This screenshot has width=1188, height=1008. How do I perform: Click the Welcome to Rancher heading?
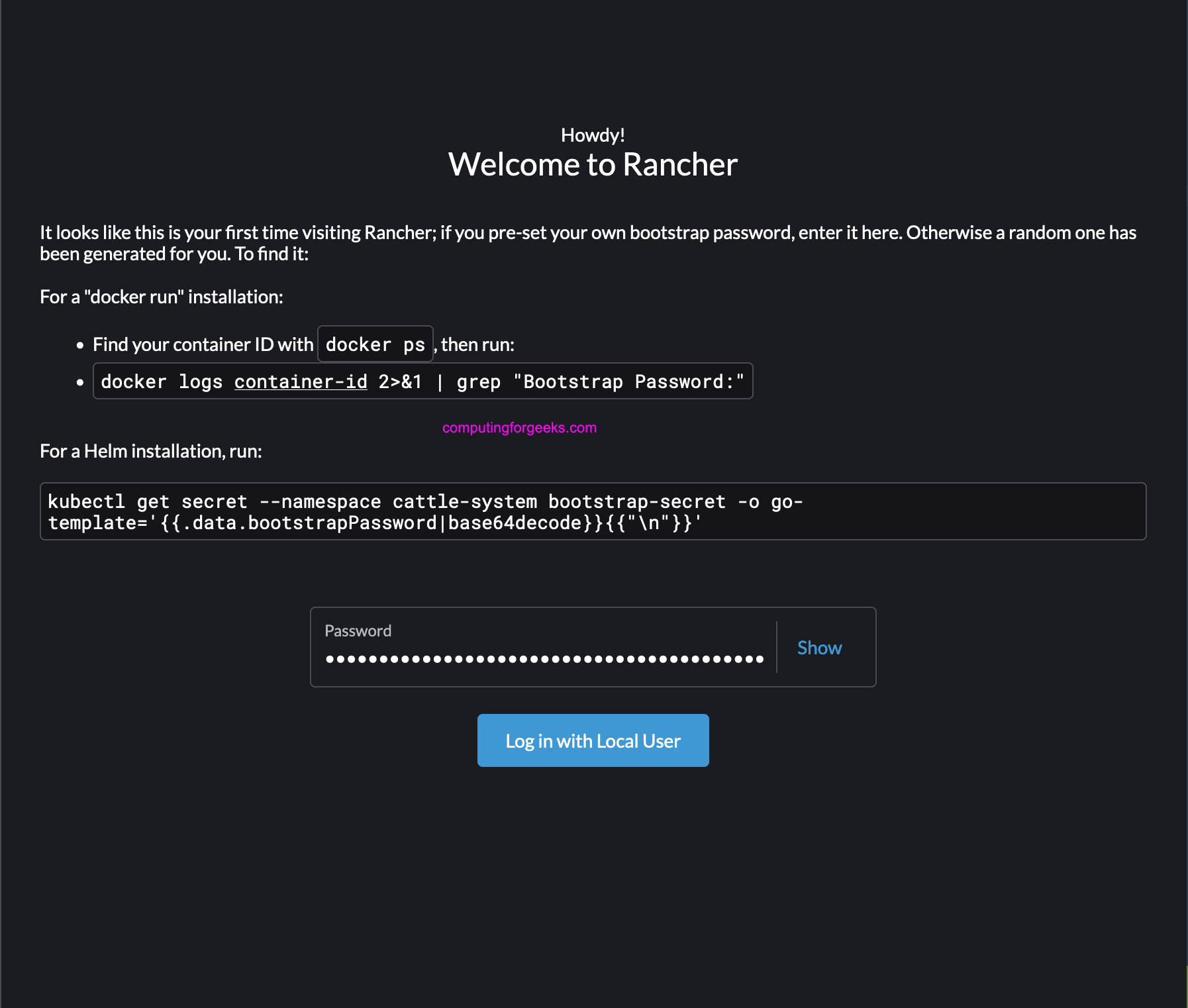pos(593,164)
